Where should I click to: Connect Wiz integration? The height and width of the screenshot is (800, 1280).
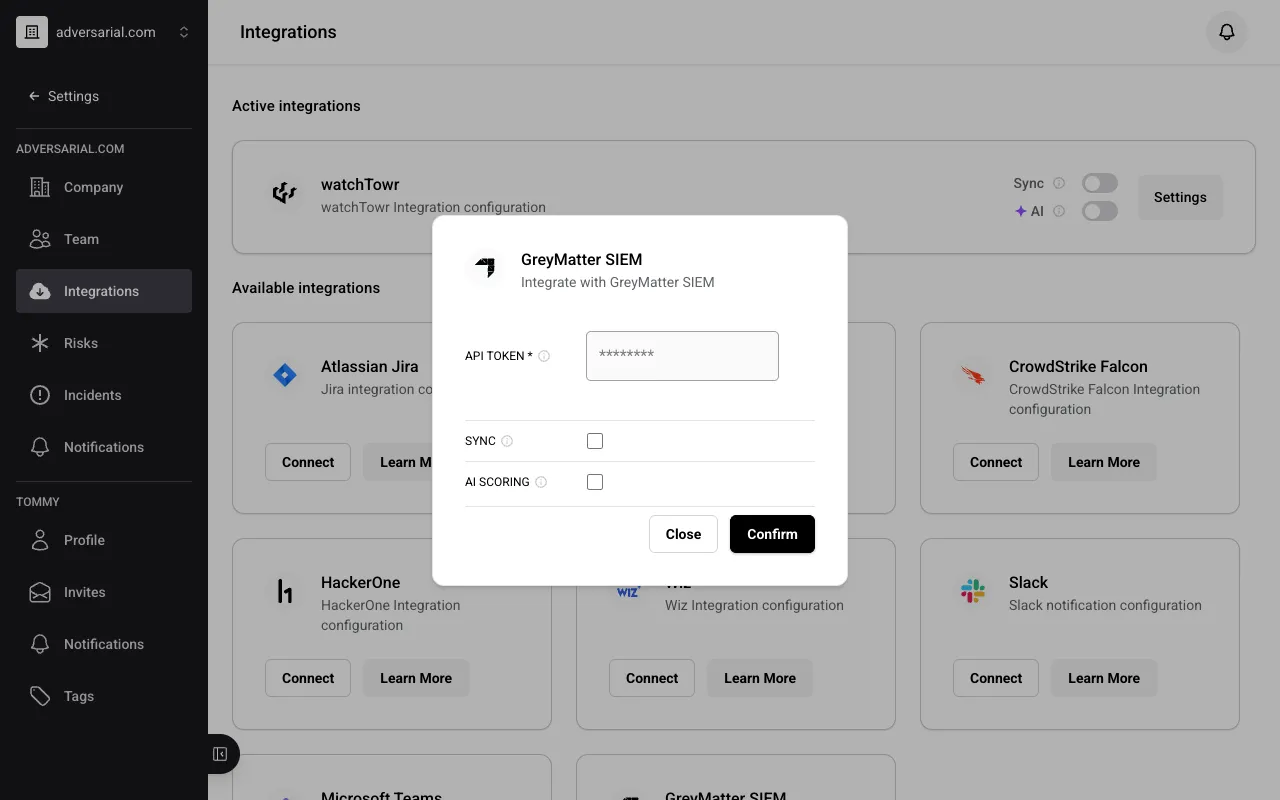(x=652, y=678)
